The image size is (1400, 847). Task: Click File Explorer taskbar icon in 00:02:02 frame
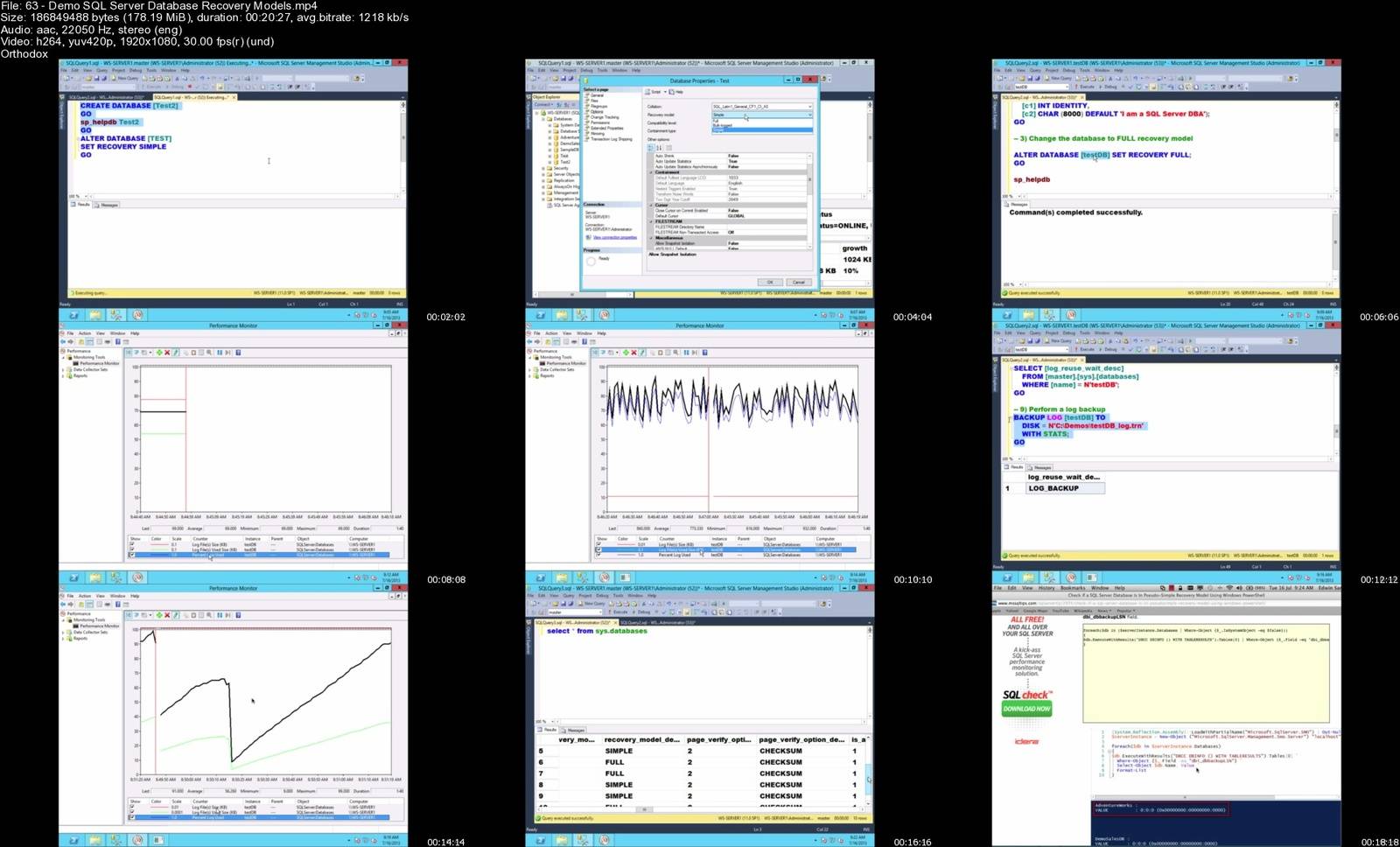pyautogui.click(x=94, y=315)
